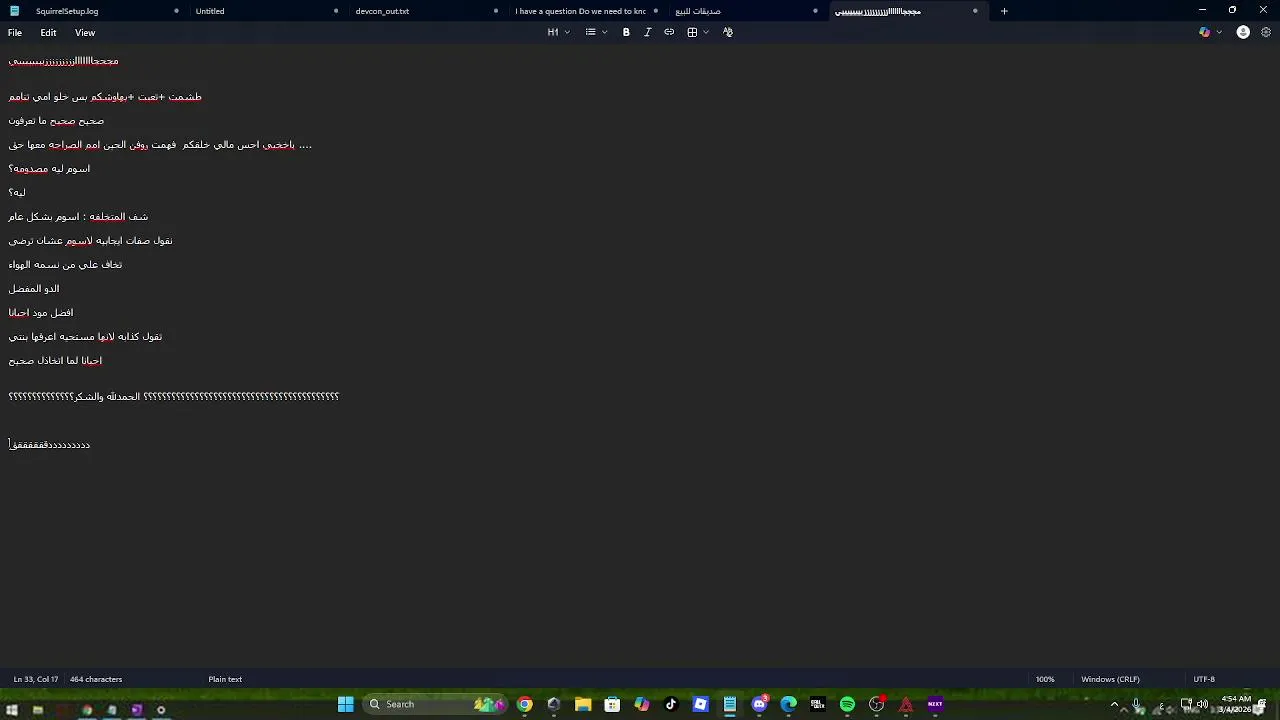Viewport: 1280px width, 720px height.
Task: Expand the list style dropdown arrow
Action: coord(604,32)
